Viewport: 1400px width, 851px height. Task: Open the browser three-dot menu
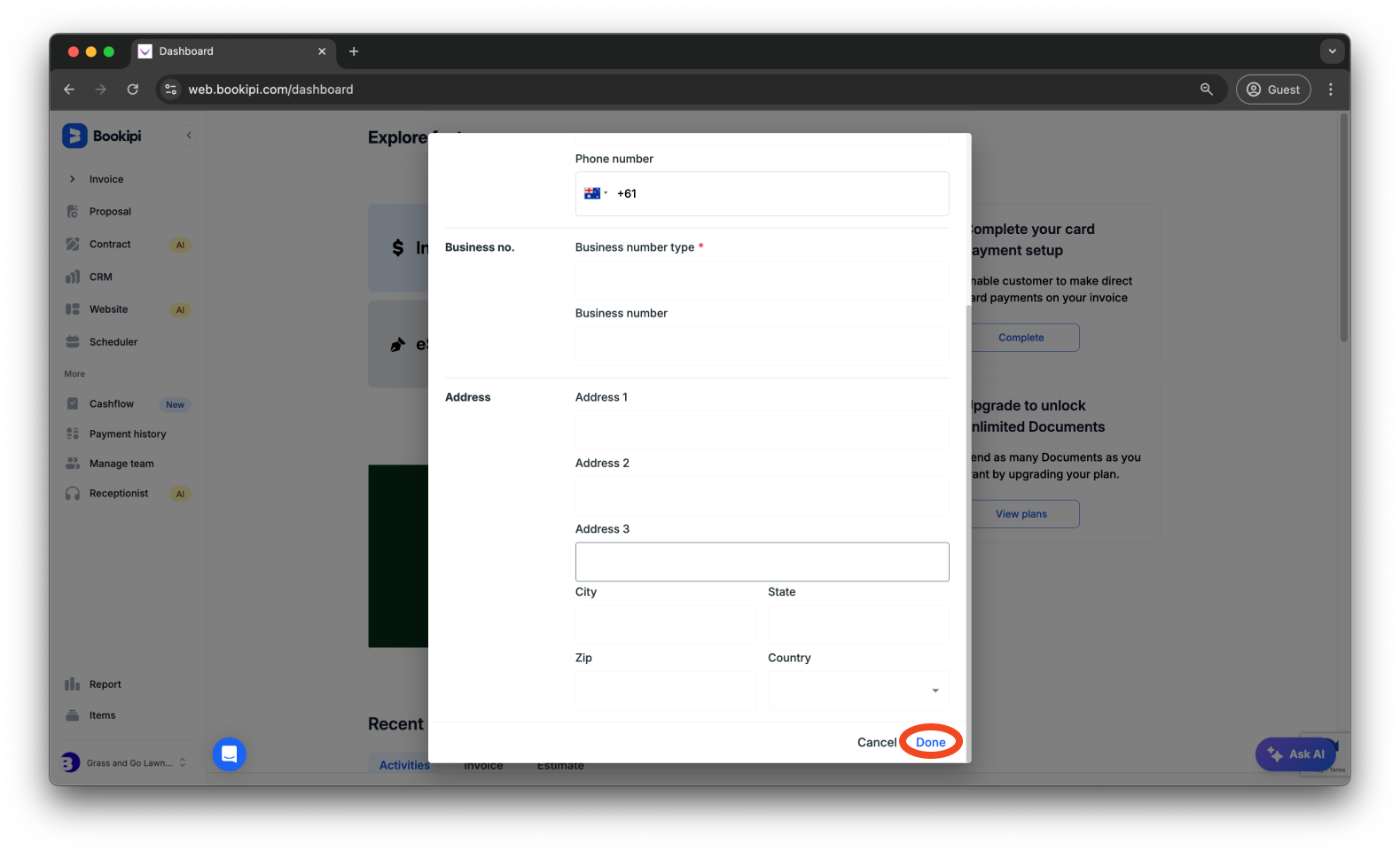tap(1331, 90)
